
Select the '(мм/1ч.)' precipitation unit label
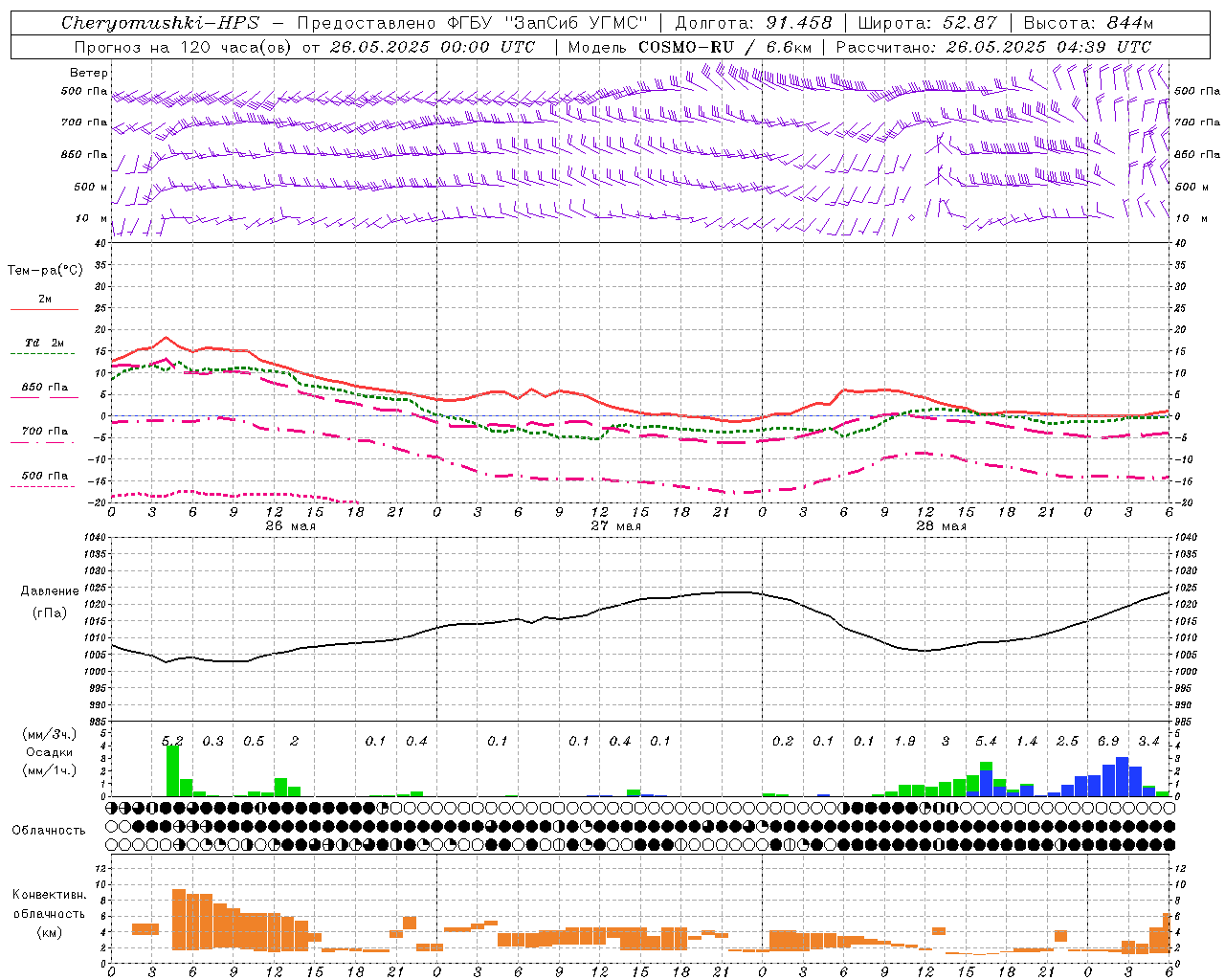[50, 770]
